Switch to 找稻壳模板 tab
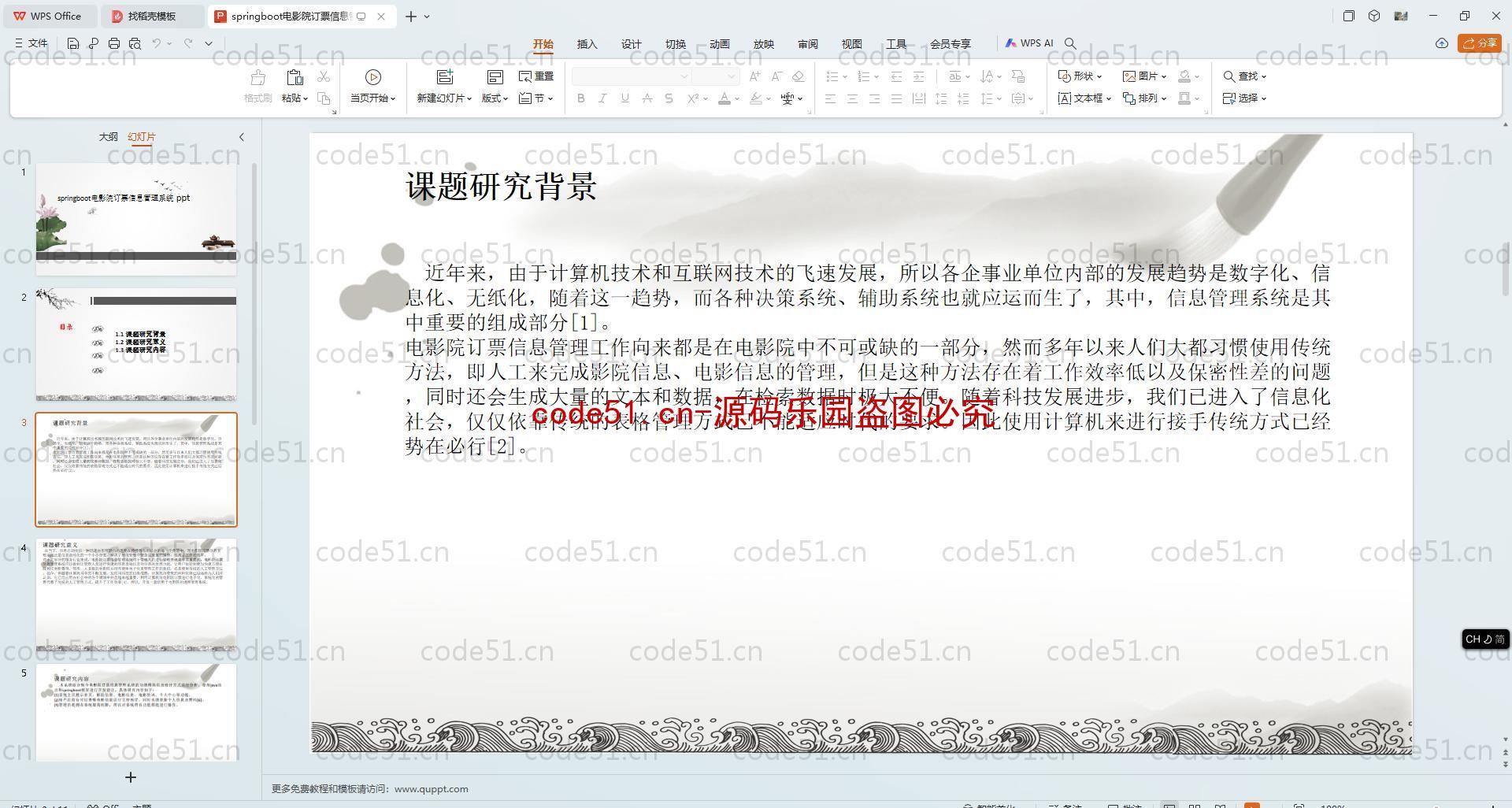Image resolution: width=1512 pixels, height=808 pixels. (x=154, y=16)
